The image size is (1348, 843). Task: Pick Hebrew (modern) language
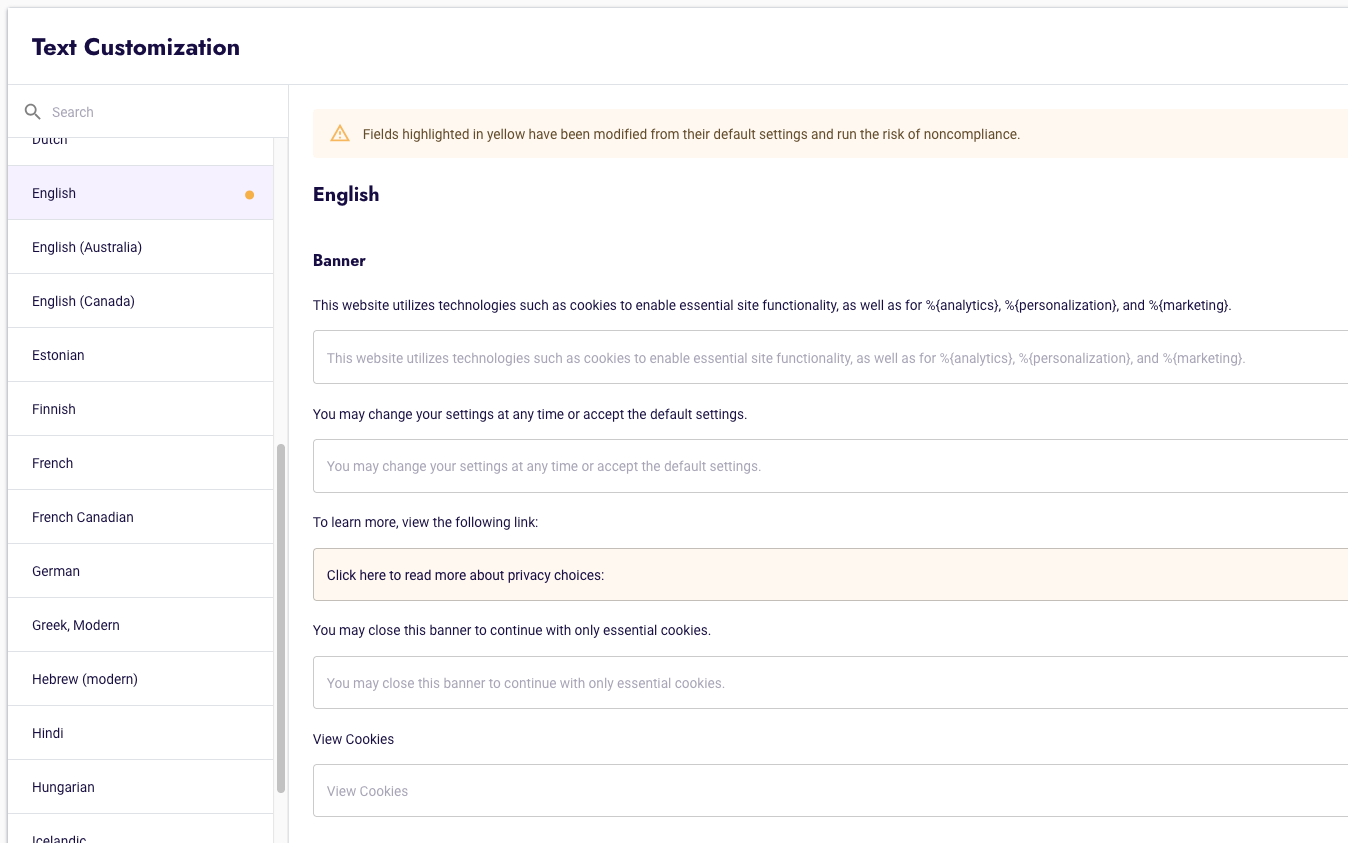pos(140,679)
